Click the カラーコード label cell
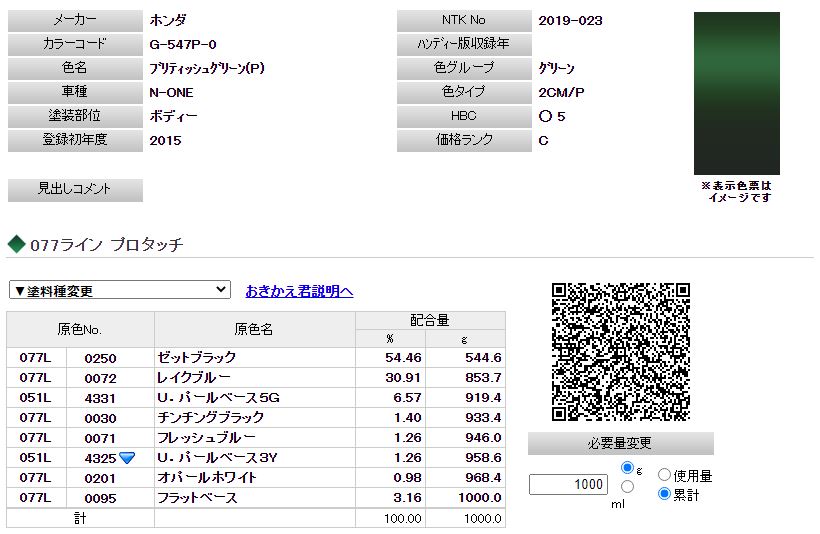 coord(76,45)
